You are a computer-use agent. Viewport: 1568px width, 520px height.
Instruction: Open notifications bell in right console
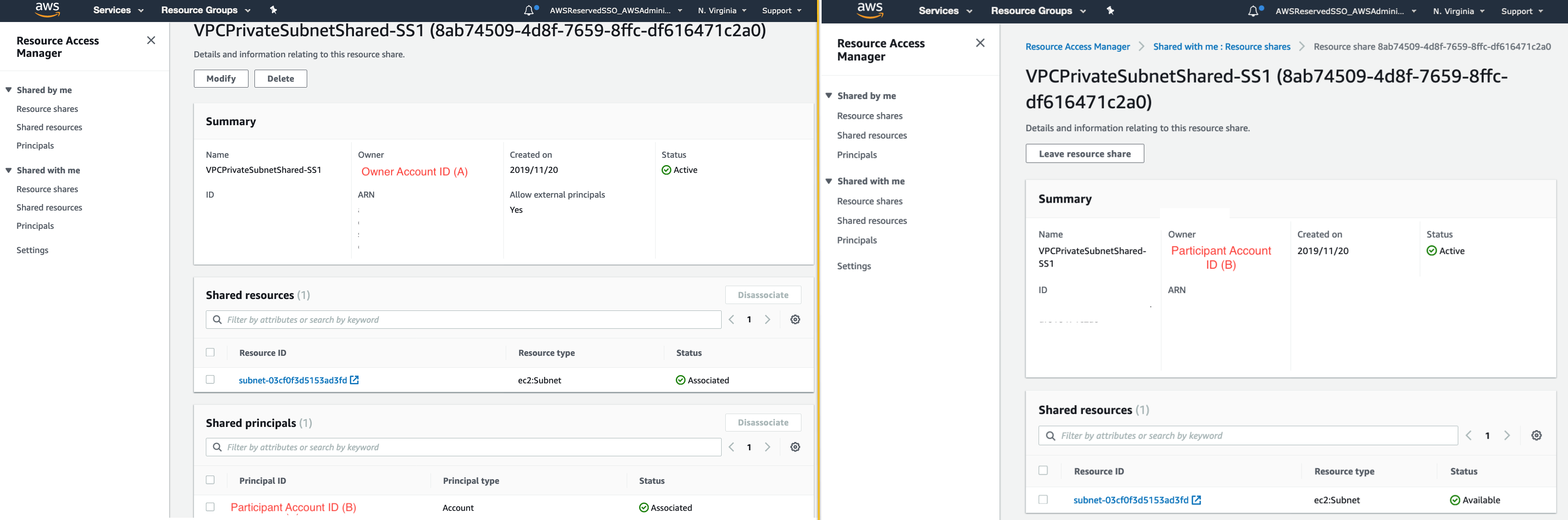(x=1252, y=11)
